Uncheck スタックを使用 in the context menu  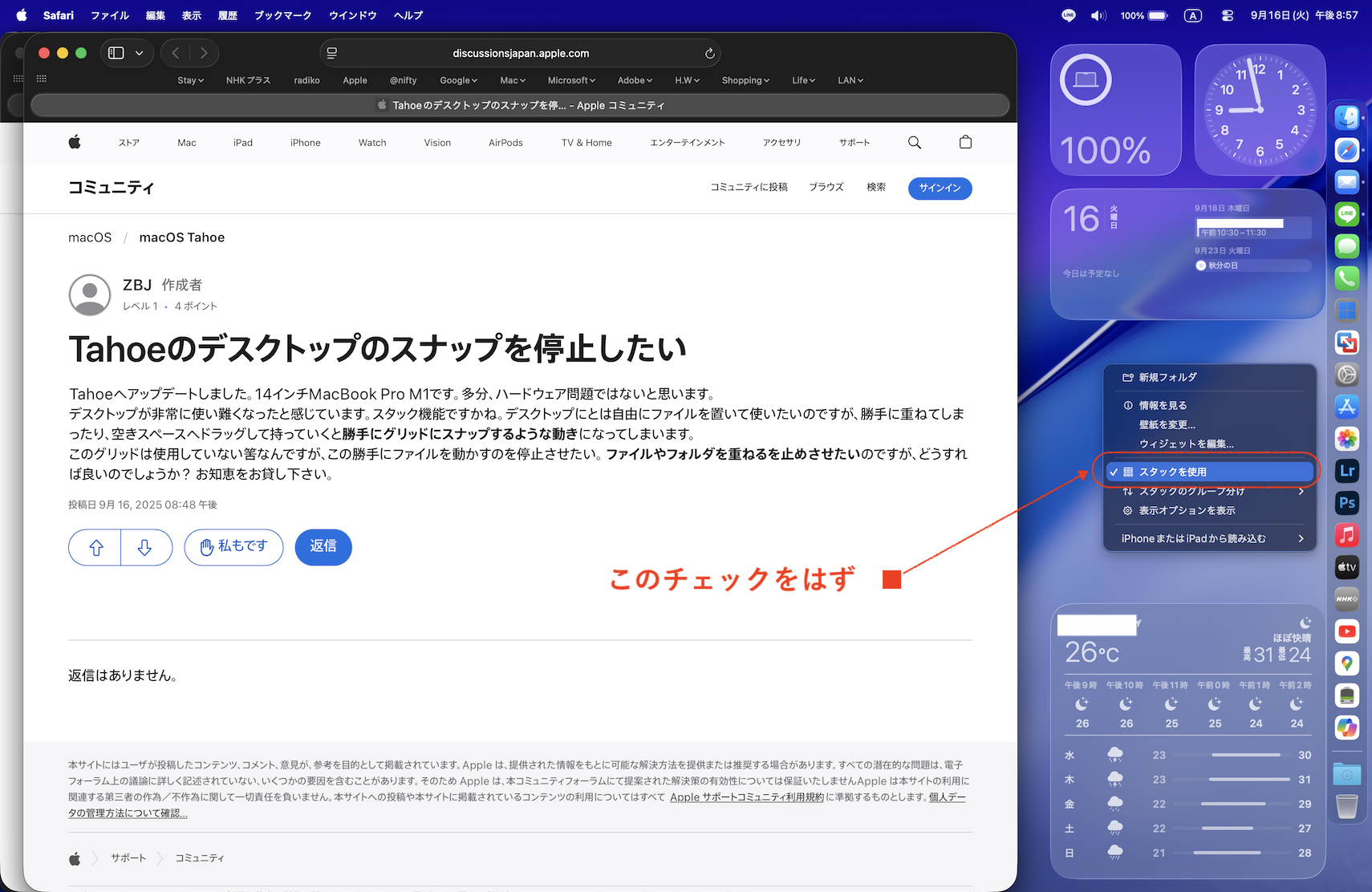(x=1210, y=472)
